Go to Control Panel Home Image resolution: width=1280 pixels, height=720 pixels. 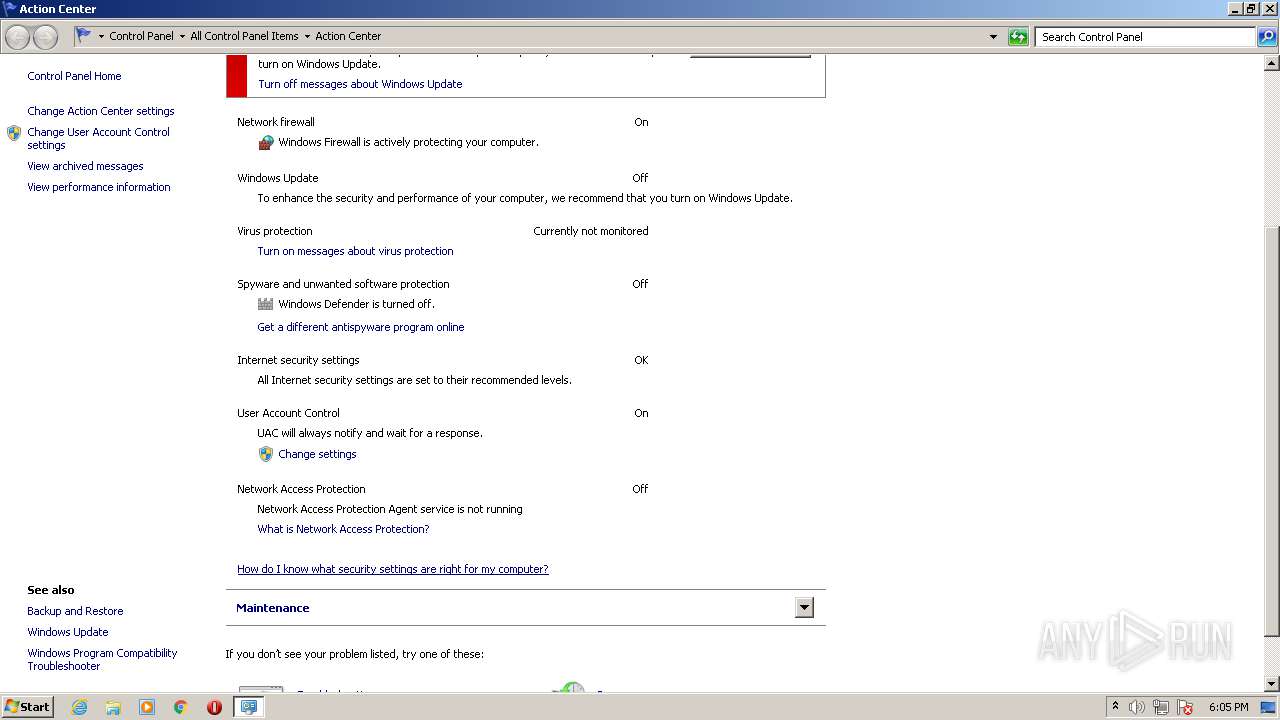74,76
